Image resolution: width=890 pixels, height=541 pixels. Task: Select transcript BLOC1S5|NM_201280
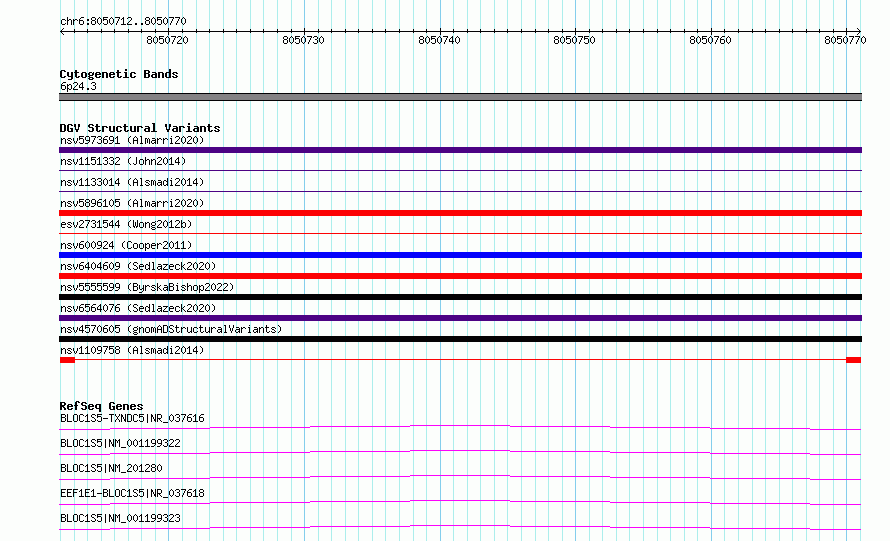point(111,468)
